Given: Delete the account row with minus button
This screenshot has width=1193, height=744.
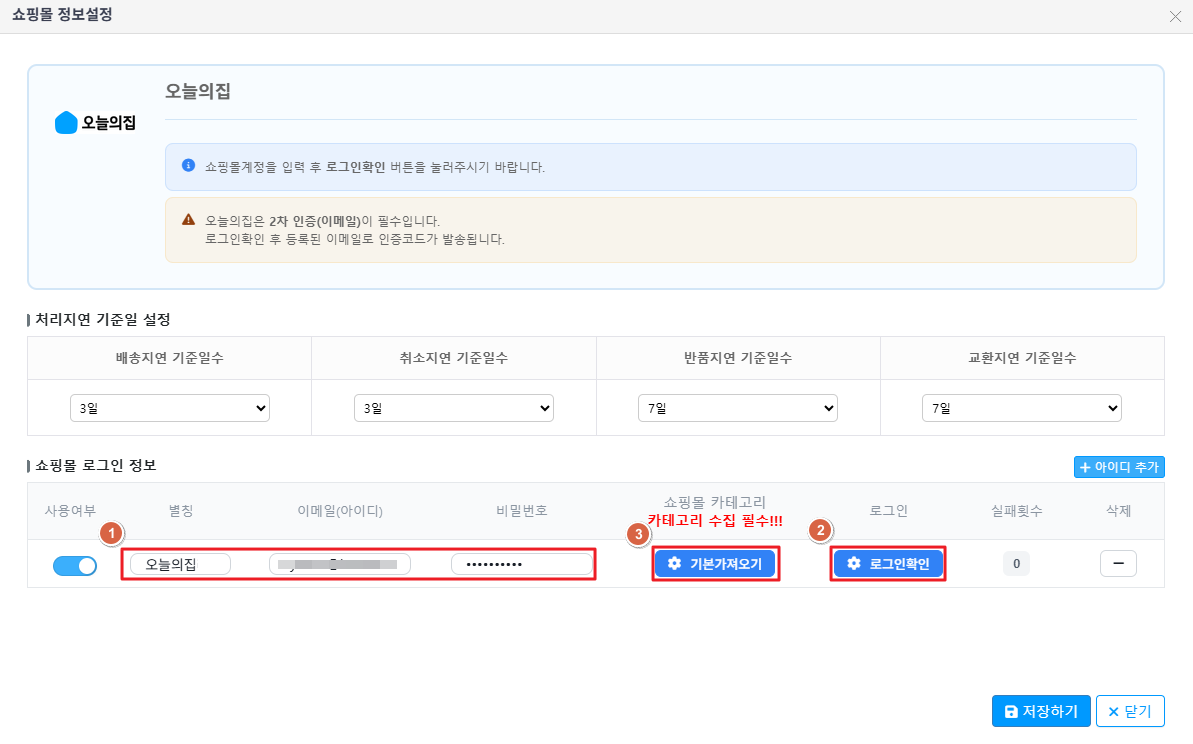Looking at the screenshot, I should click(x=1118, y=564).
